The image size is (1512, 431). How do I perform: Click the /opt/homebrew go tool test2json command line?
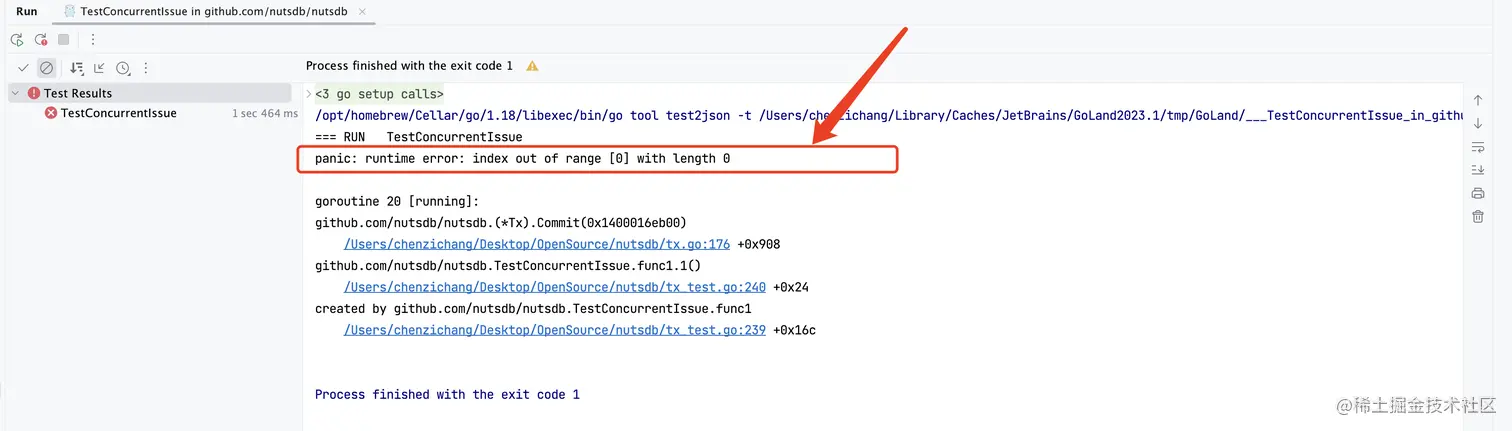pos(890,116)
